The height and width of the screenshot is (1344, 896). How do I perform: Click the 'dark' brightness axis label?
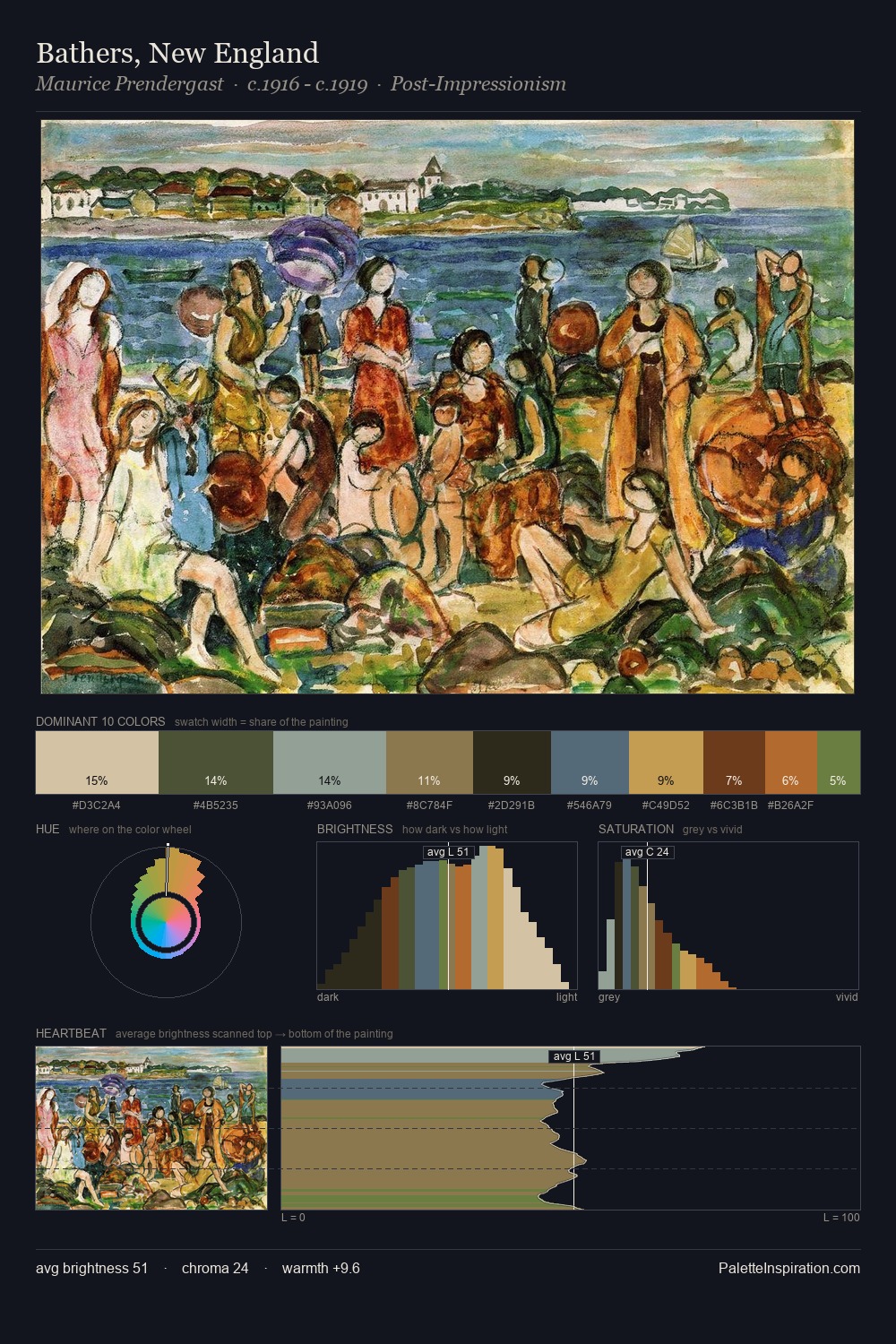click(328, 996)
